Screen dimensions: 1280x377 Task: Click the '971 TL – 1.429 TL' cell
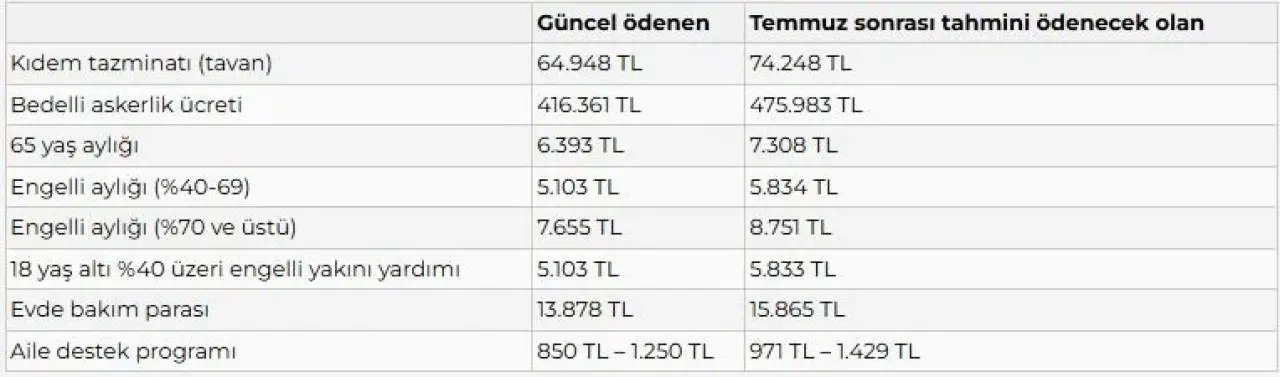[x=835, y=352]
